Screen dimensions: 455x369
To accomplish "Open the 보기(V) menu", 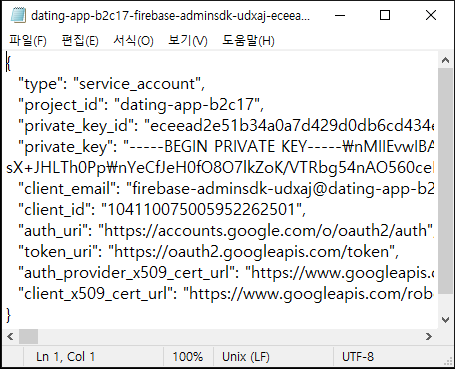I will point(188,41).
